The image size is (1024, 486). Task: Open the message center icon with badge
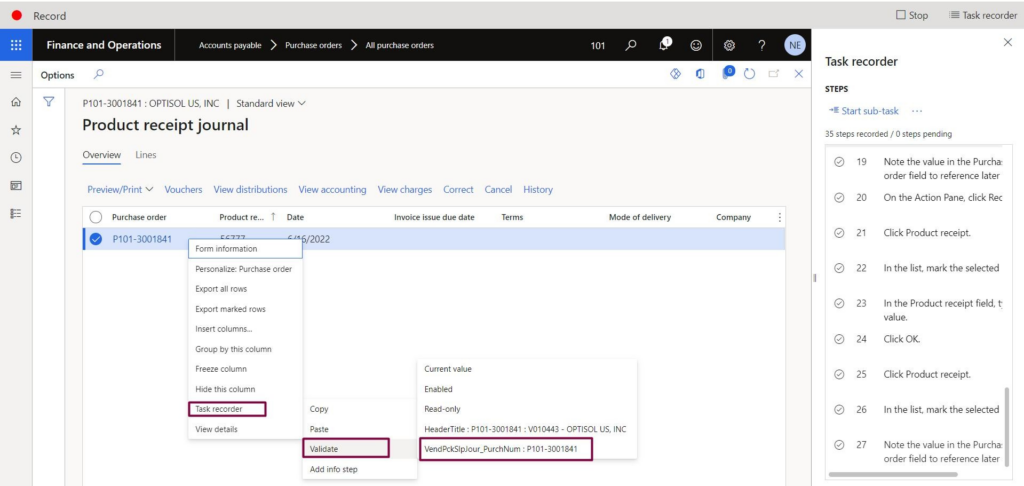728,73
